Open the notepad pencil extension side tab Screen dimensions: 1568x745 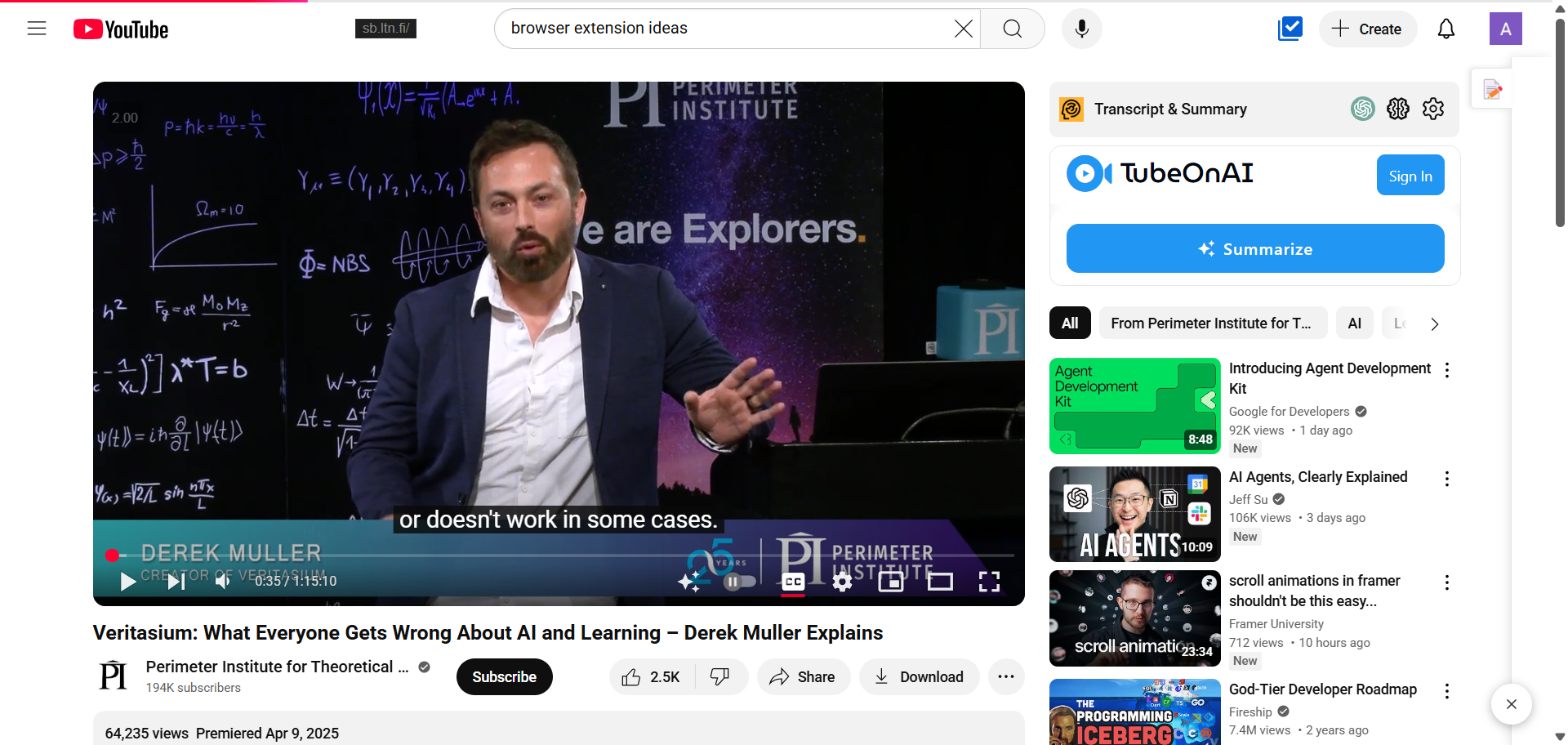1493,89
